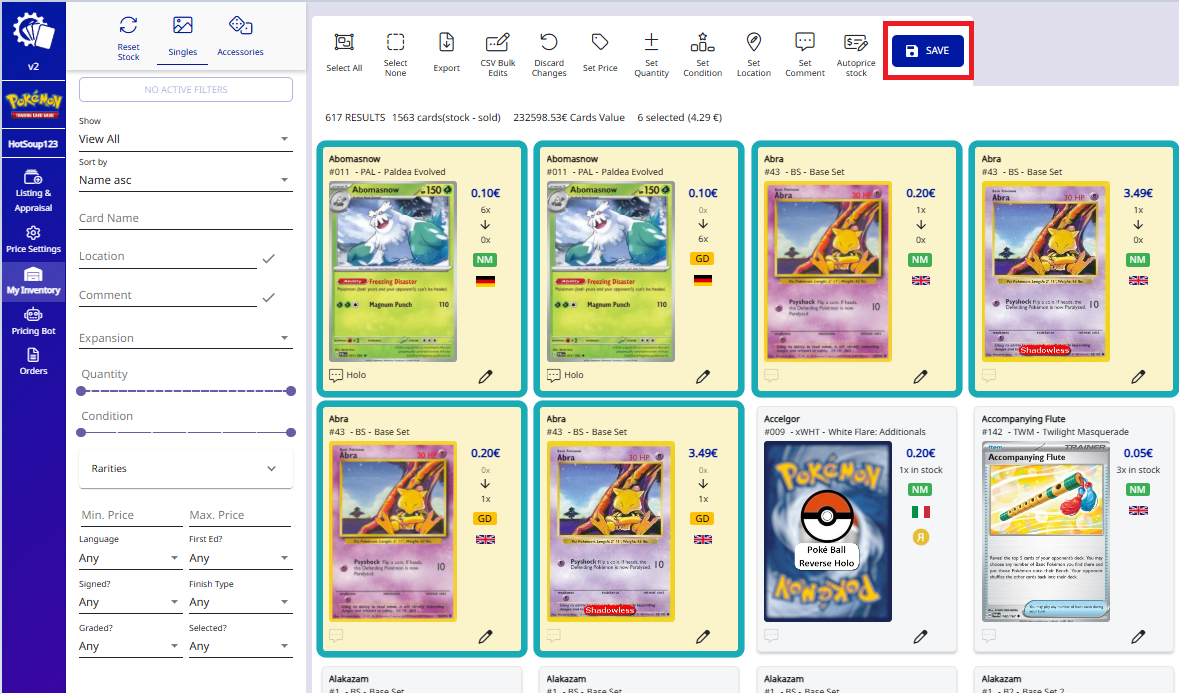Edit first Abomasnow card with 0.10€ NM
Image resolution: width=1179 pixels, height=694 pixels.
click(x=486, y=377)
